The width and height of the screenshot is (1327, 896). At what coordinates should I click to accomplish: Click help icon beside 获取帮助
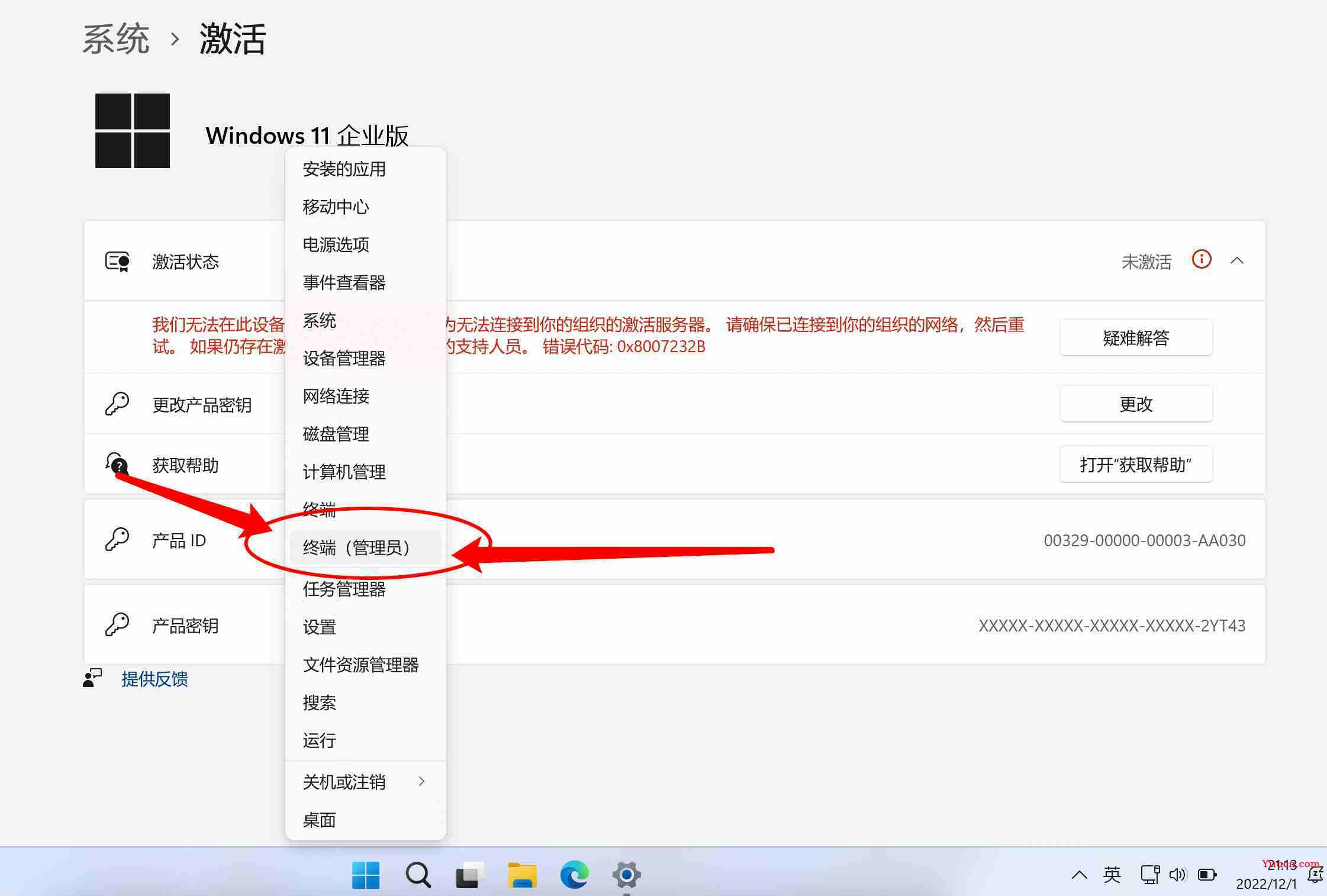click(117, 463)
